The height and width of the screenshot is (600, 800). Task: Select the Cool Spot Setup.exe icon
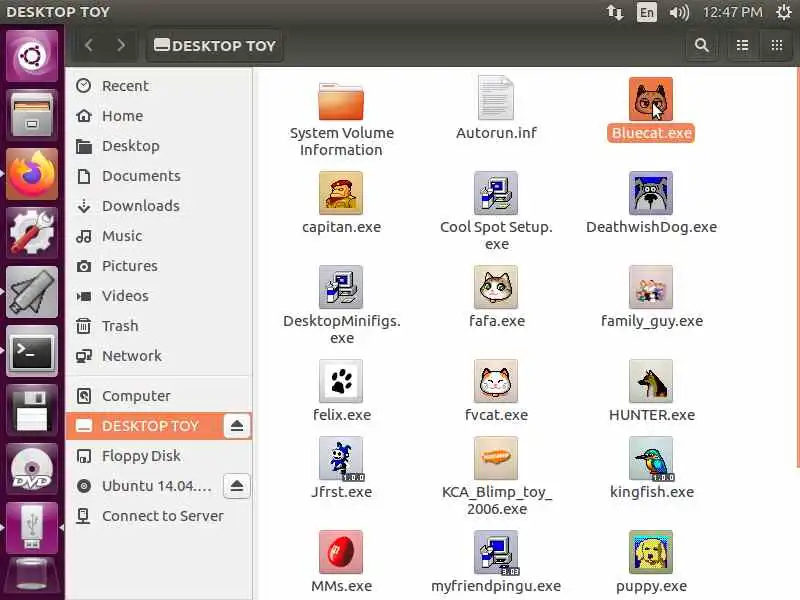pyautogui.click(x=496, y=193)
